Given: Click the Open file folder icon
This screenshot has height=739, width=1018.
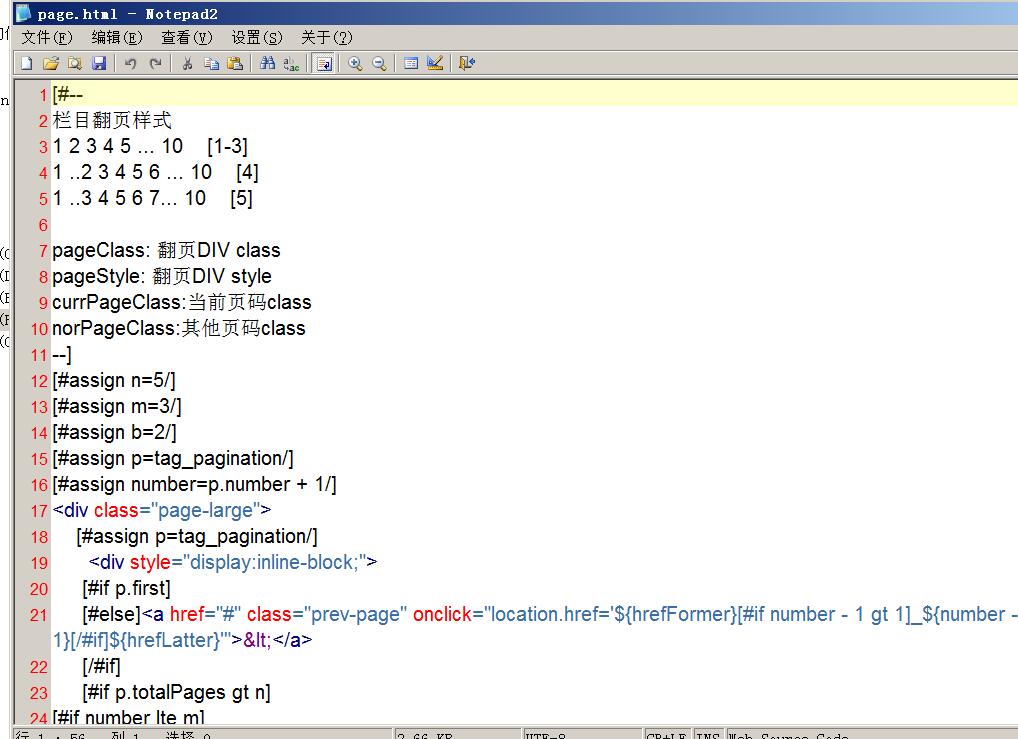Looking at the screenshot, I should (x=51, y=63).
